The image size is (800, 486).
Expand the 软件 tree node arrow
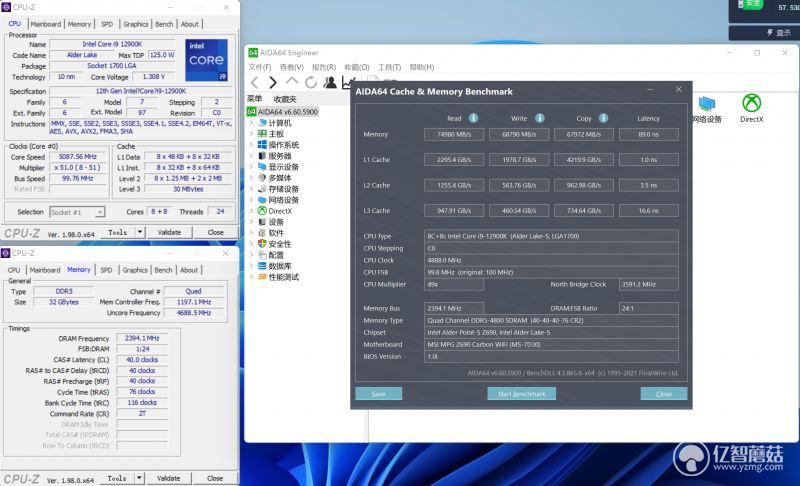point(252,233)
